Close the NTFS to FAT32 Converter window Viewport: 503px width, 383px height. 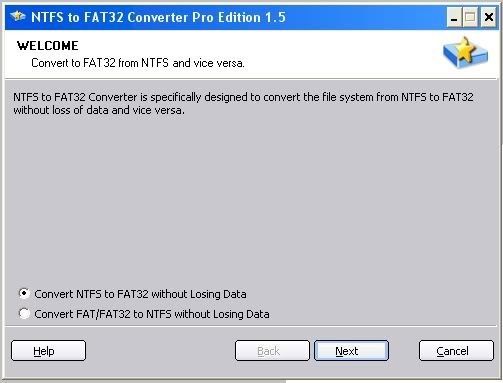coord(488,17)
